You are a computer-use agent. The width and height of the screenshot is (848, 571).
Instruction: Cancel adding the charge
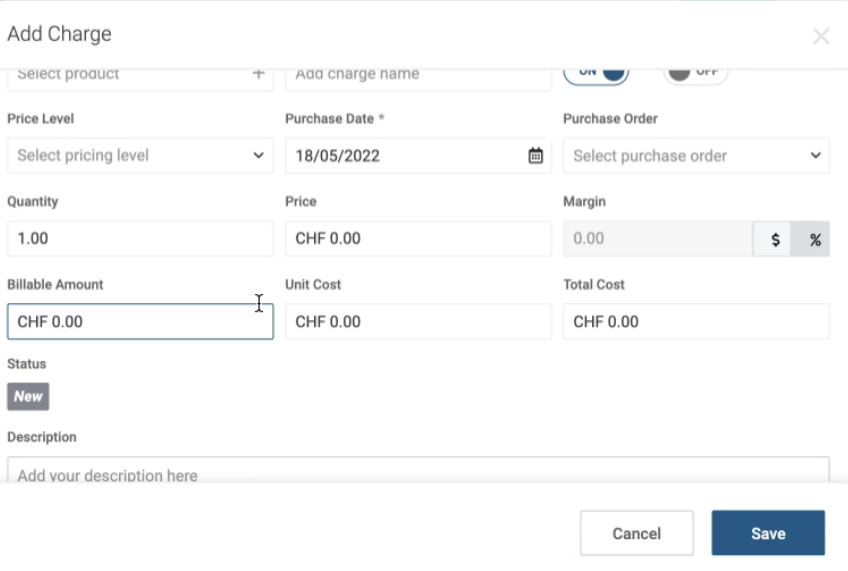coord(637,533)
